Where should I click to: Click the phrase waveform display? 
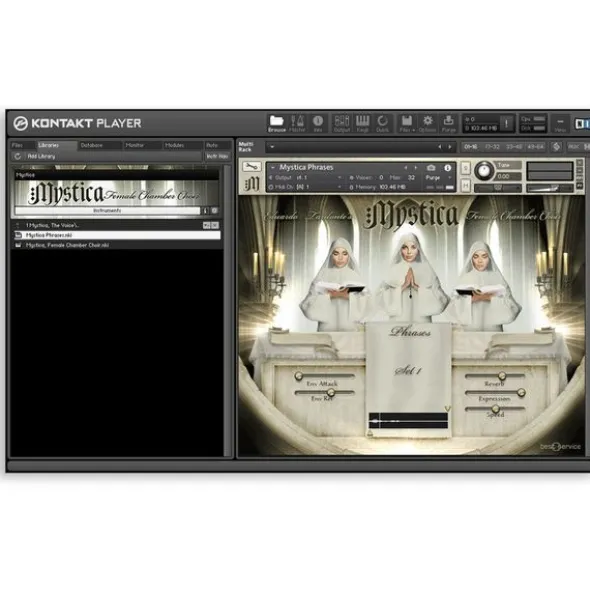pos(408,421)
